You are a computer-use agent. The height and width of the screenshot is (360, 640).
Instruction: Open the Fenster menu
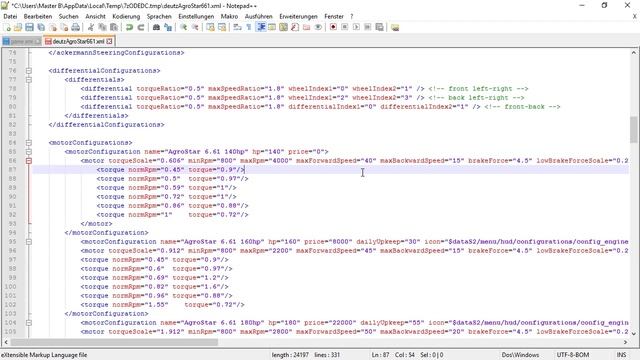pos(334,16)
